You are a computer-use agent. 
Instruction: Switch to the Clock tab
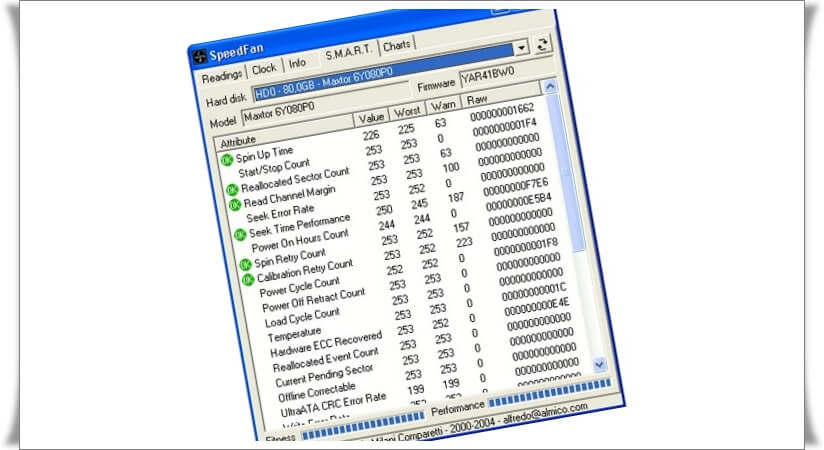tap(264, 69)
